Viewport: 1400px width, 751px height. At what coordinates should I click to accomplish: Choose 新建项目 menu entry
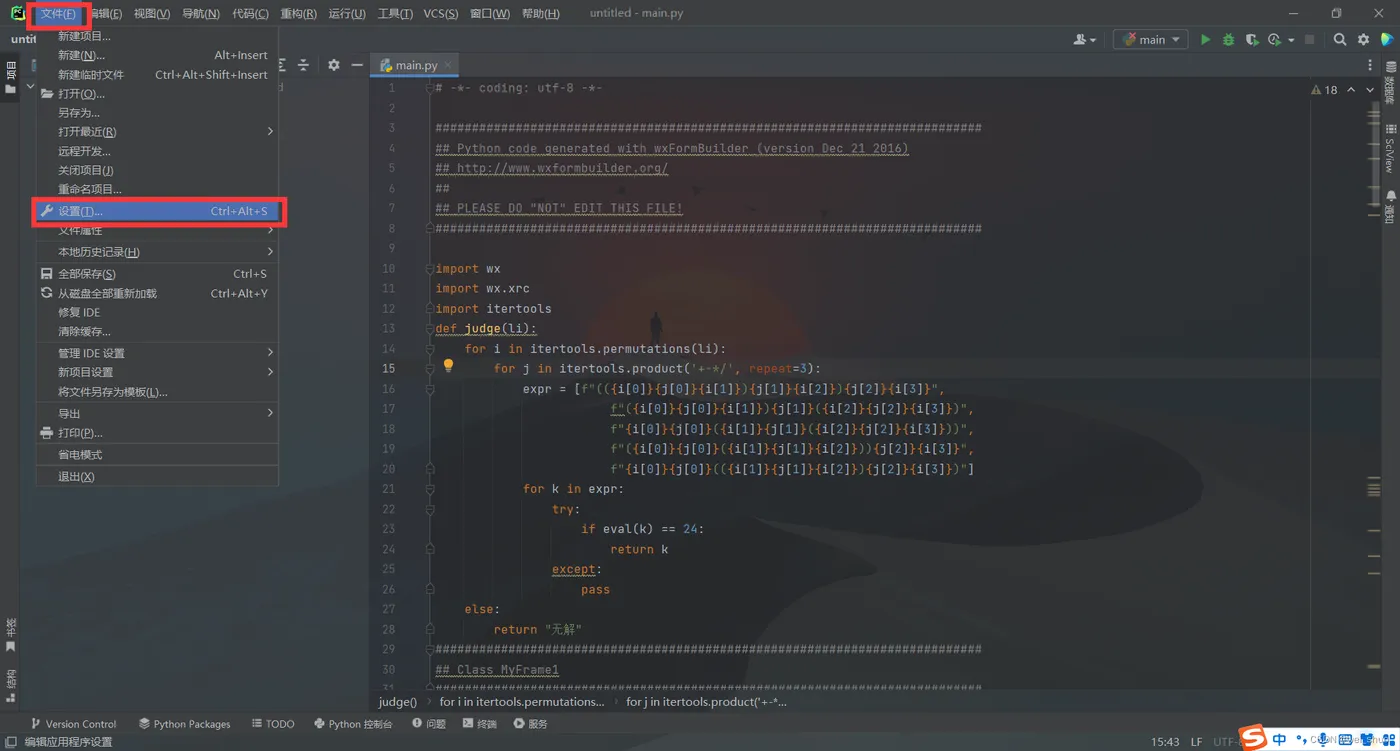click(157, 36)
